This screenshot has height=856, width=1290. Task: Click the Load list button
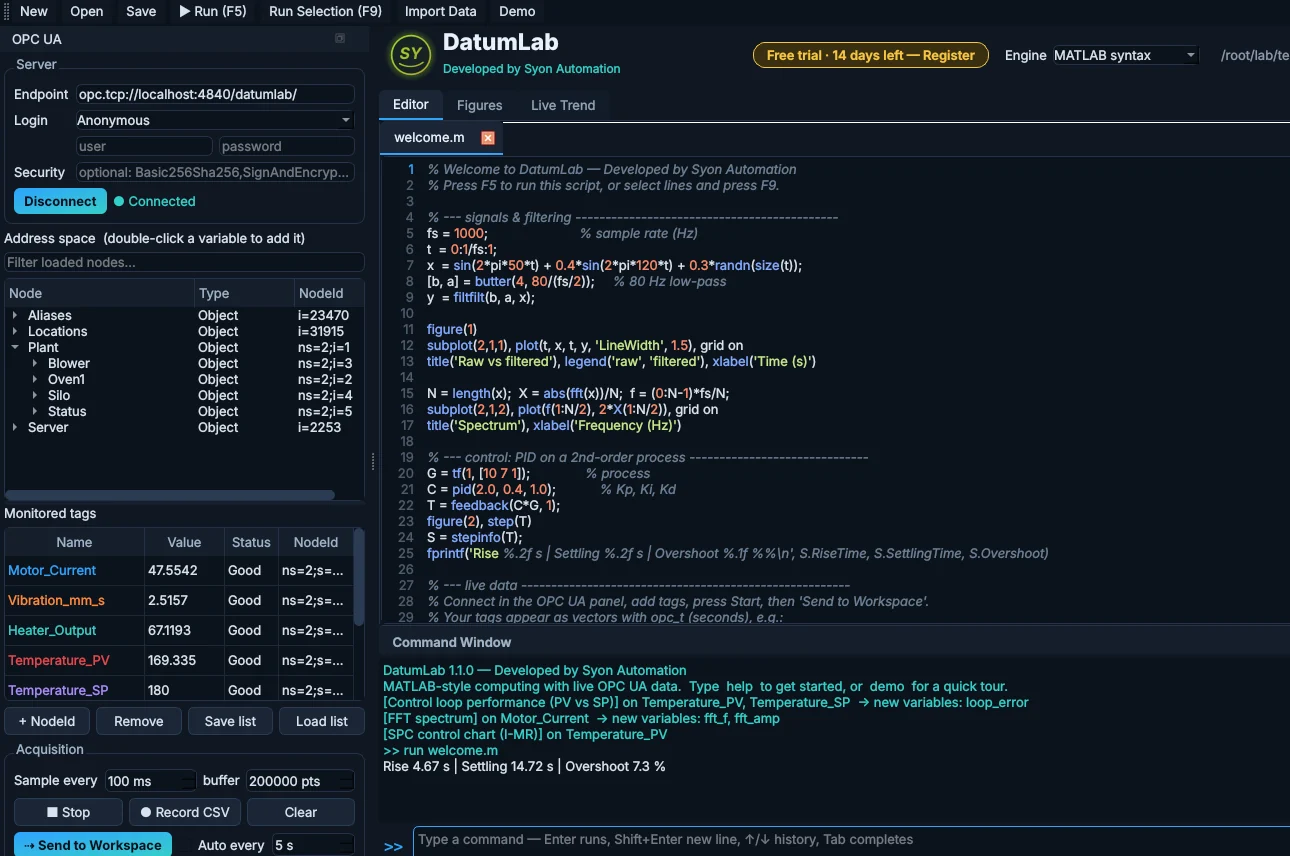coord(322,721)
